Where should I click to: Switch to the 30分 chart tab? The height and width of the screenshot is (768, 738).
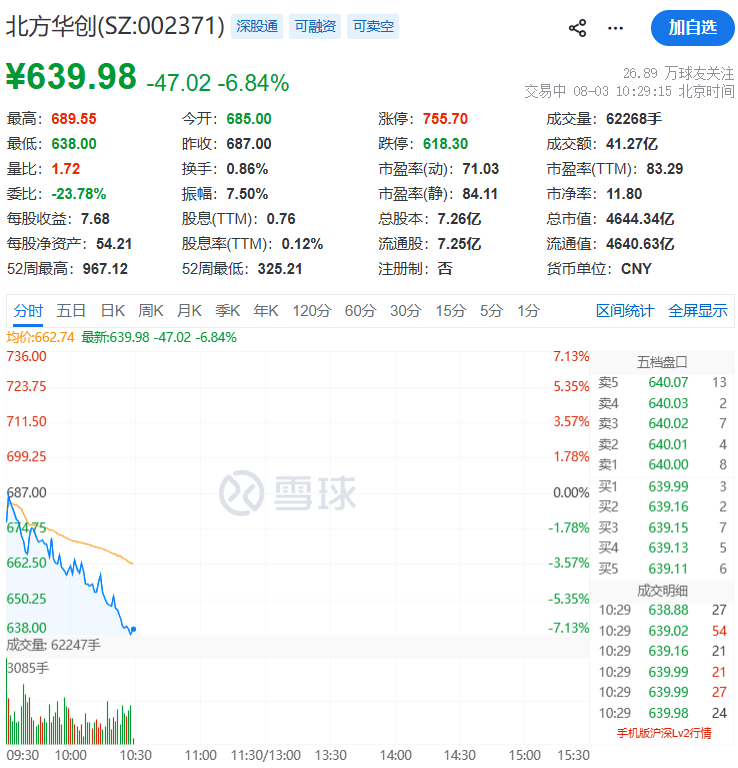click(x=405, y=311)
